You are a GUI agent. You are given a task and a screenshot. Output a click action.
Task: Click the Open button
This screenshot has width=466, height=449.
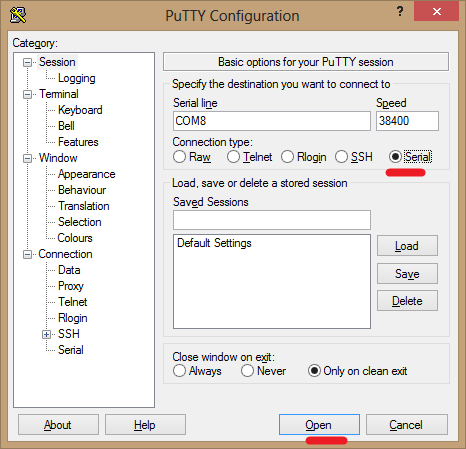click(x=319, y=425)
